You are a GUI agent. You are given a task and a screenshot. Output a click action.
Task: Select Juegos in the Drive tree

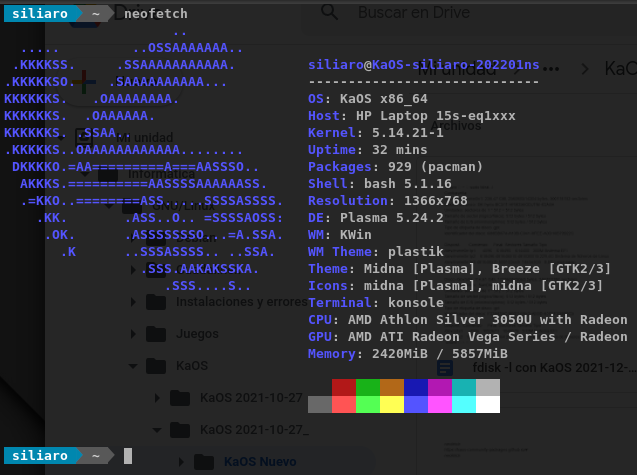[x=197, y=334]
